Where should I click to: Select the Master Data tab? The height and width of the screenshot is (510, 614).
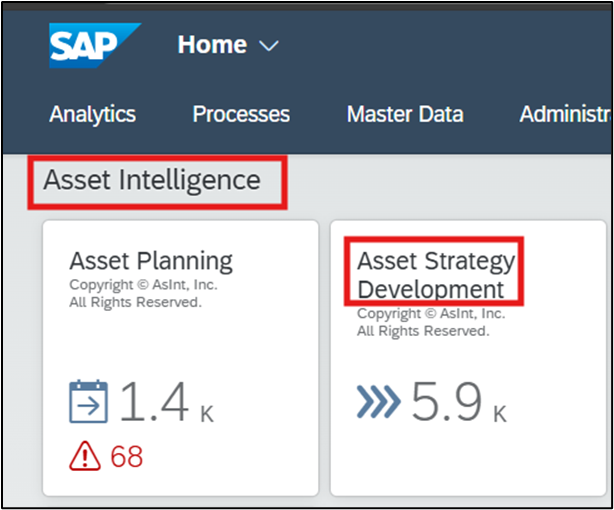click(405, 114)
